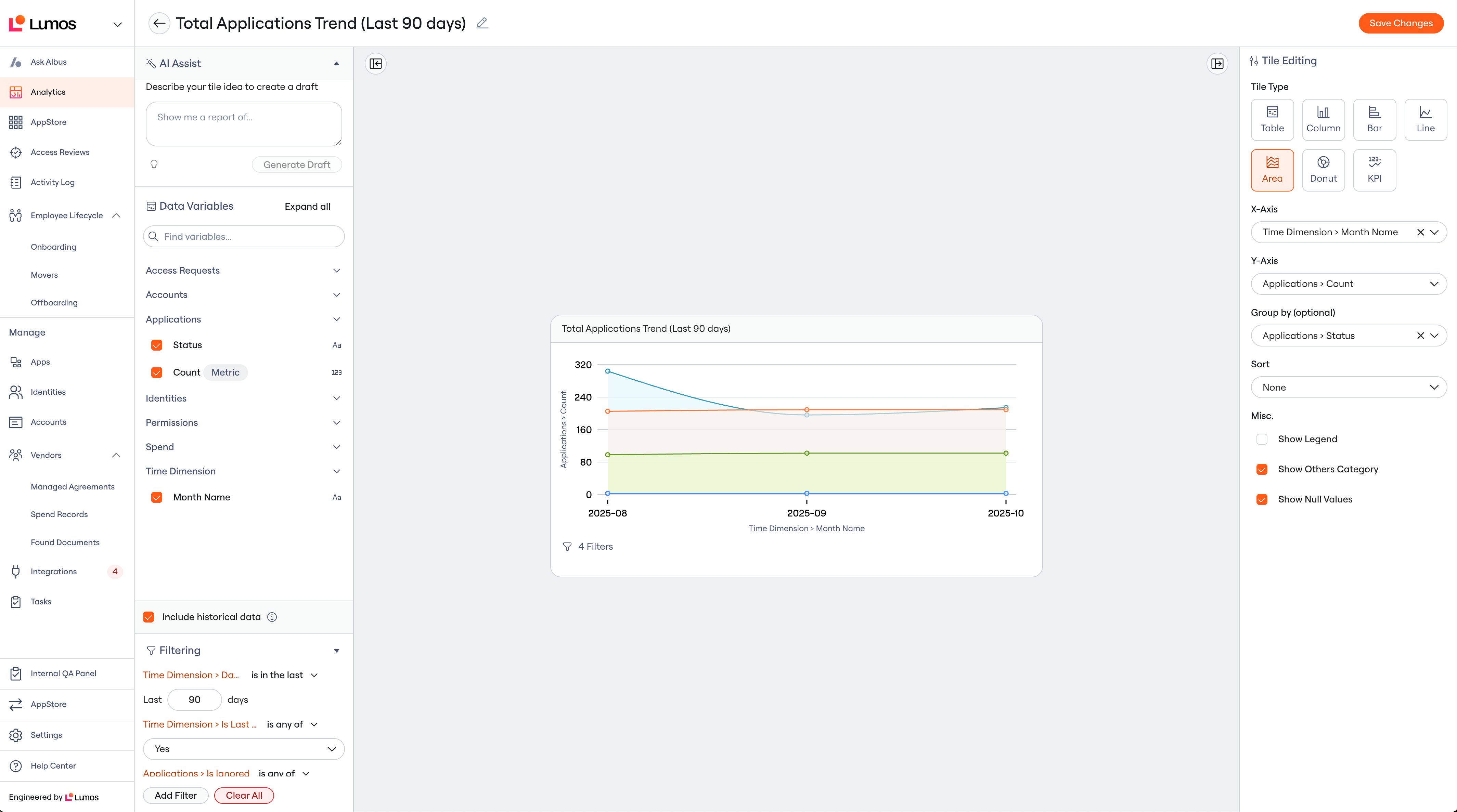1457x812 pixels.
Task: Click the Find variables search field
Action: coord(243,236)
